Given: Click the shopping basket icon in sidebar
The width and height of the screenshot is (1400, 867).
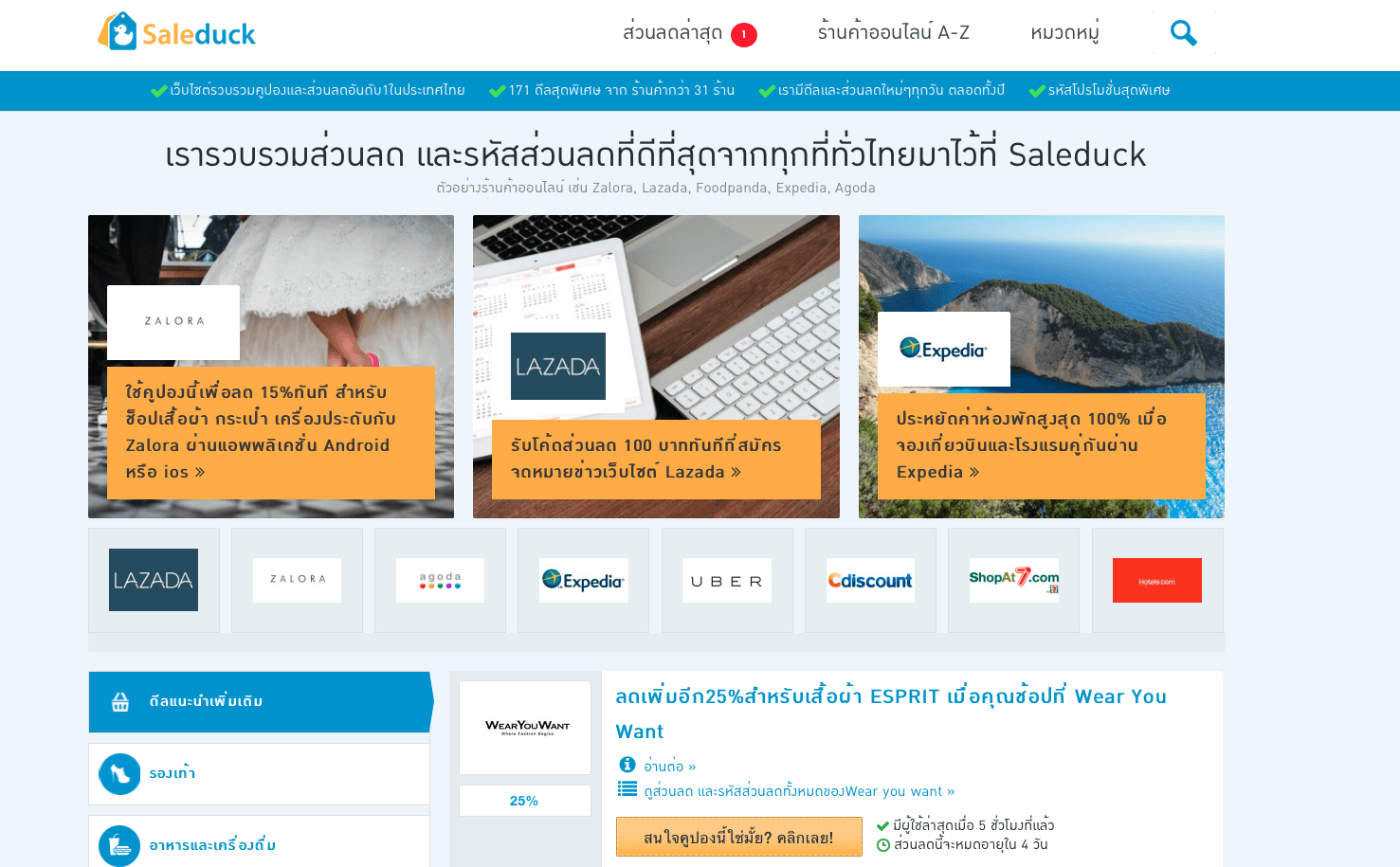Looking at the screenshot, I should 120,702.
